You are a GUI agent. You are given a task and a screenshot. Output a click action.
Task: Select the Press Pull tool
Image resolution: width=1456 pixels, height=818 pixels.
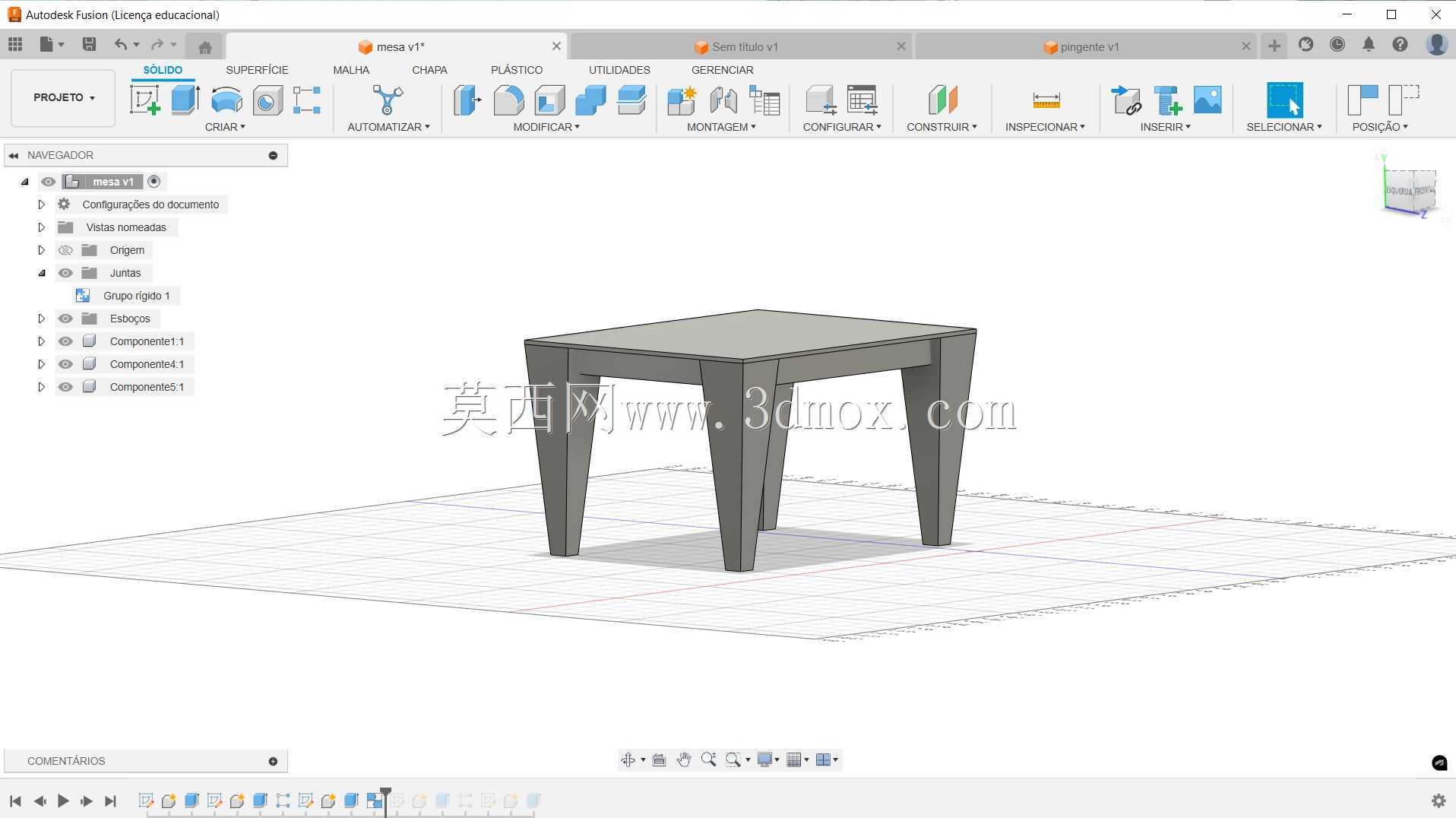[x=467, y=100]
